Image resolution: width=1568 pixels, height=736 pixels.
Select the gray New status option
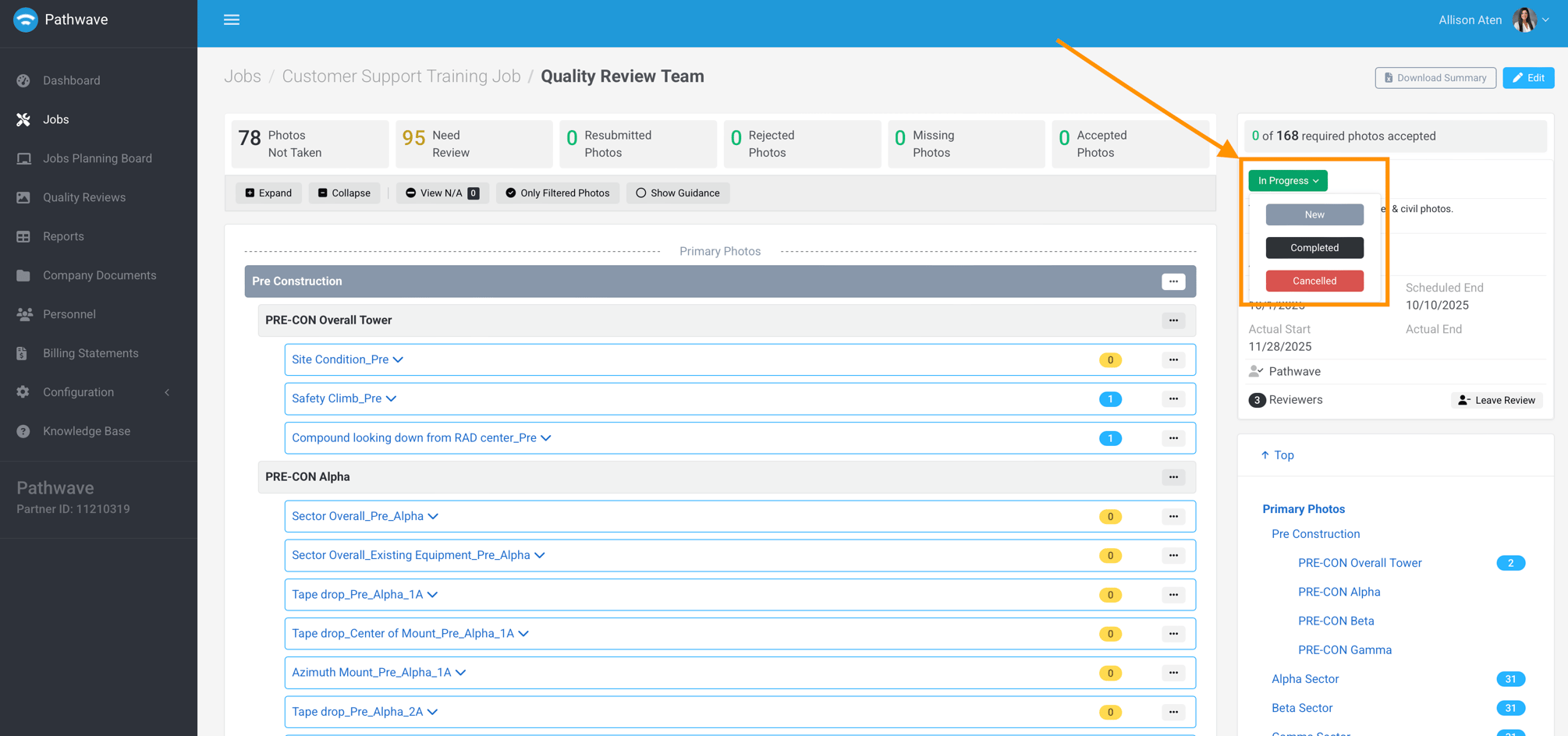1314,214
